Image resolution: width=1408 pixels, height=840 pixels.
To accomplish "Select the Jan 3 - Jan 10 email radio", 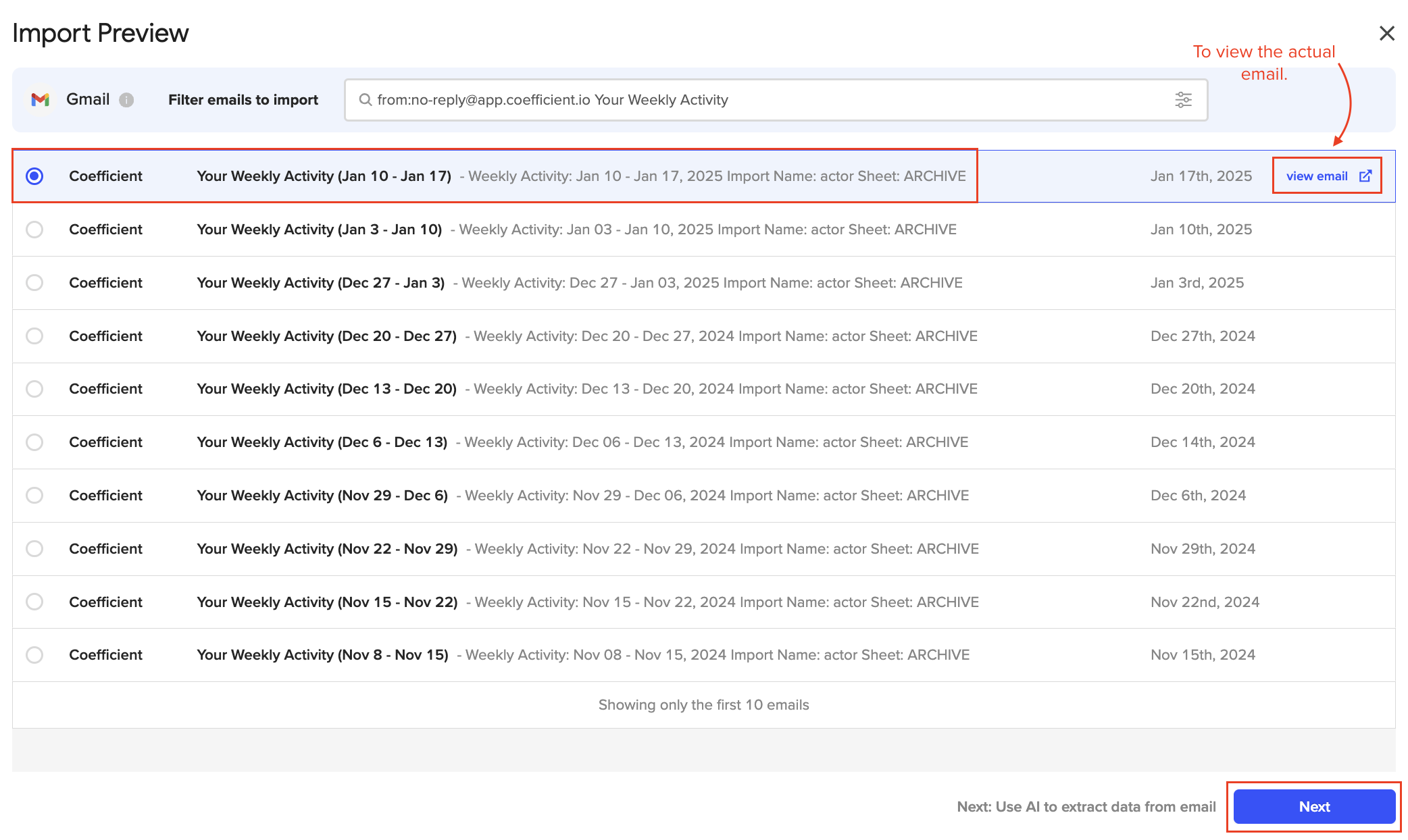I will pyautogui.click(x=34, y=230).
